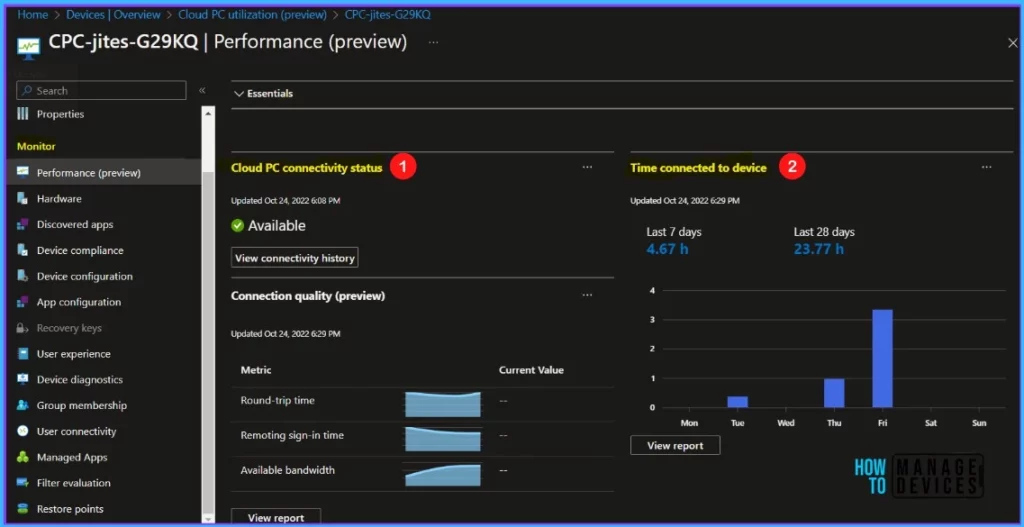Click the Device diagnostics icon
The height and width of the screenshot is (527, 1024).
point(23,379)
